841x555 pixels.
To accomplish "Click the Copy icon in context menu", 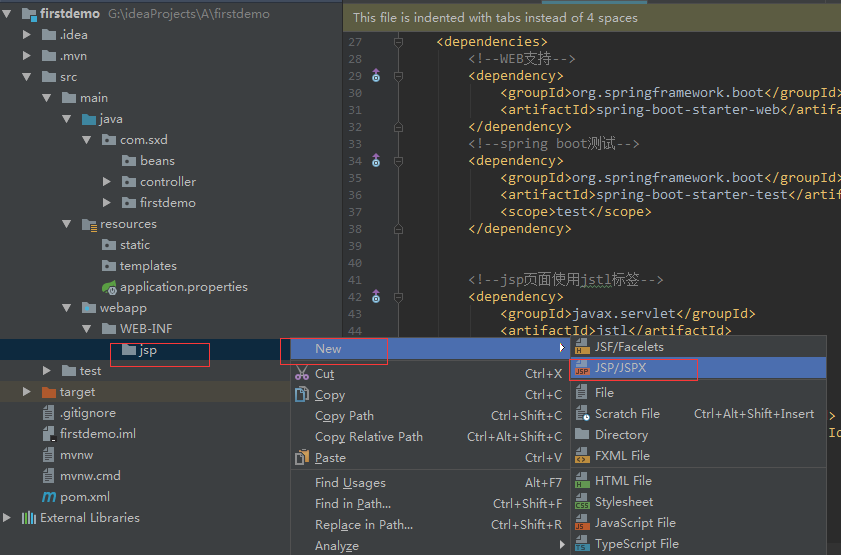I will tap(302, 395).
